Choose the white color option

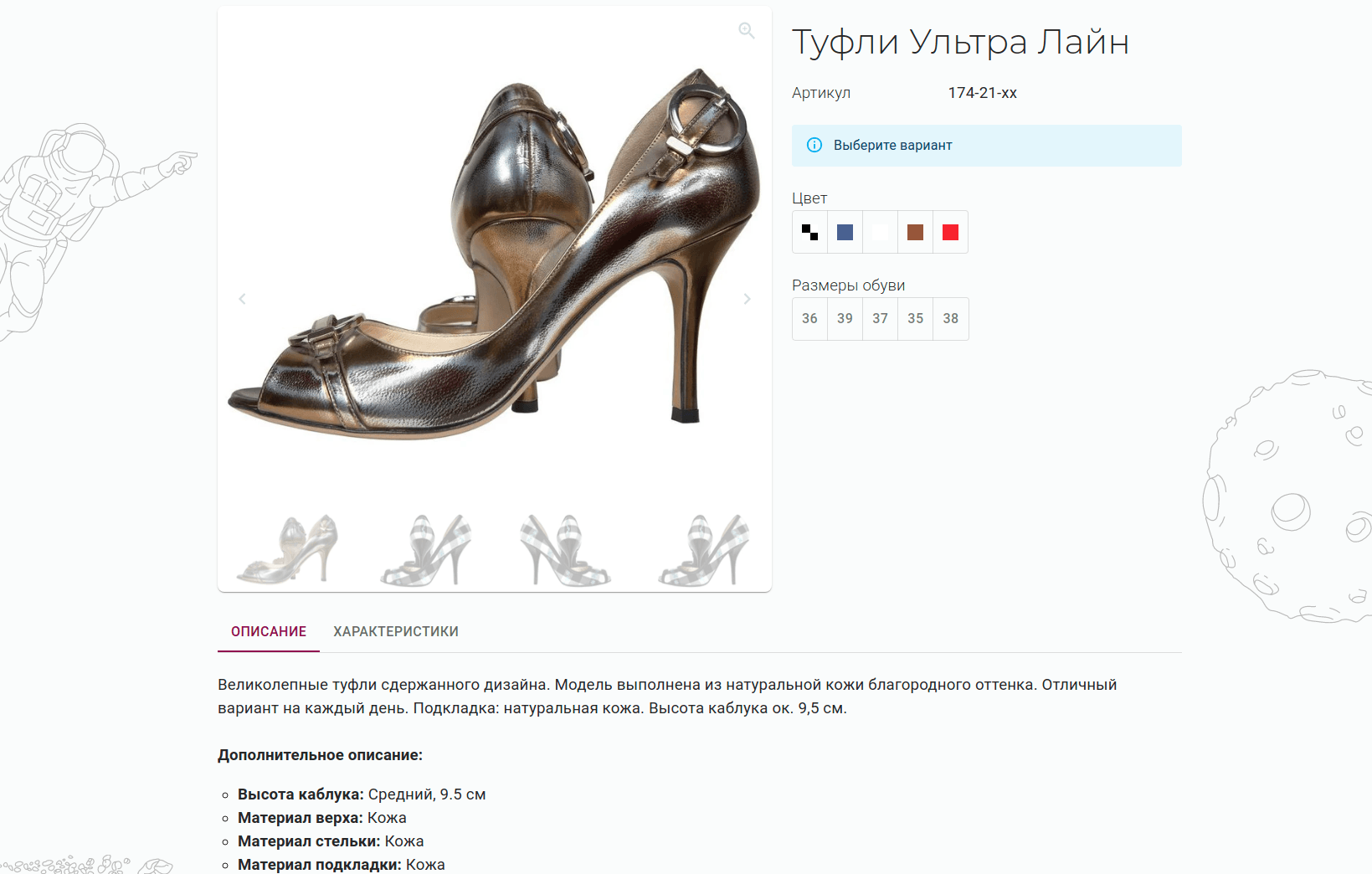881,232
